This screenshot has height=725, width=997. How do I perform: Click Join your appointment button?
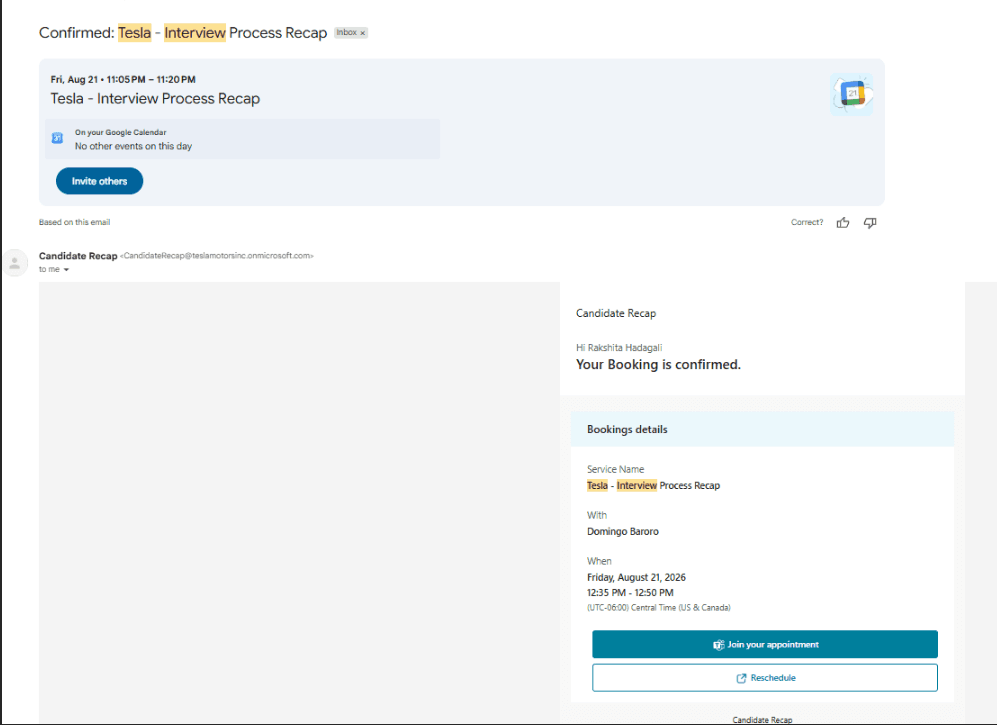click(x=765, y=644)
